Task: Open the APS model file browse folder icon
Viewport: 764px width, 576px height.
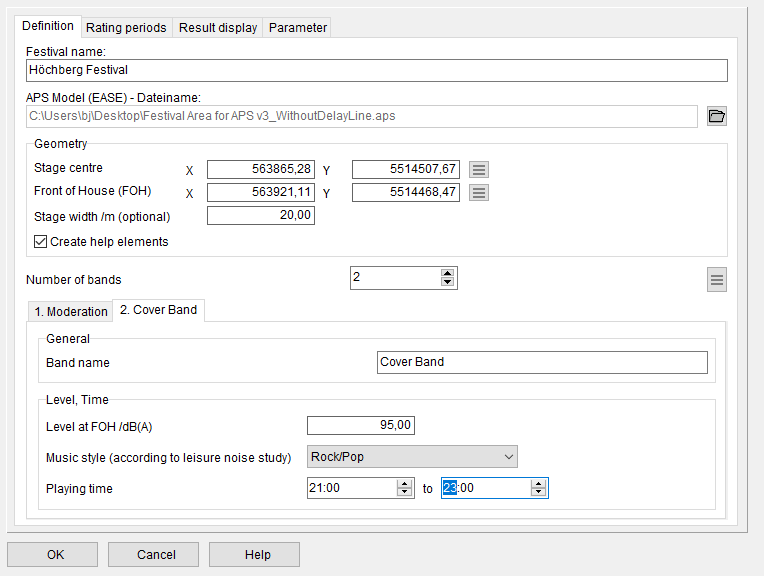Action: [717, 116]
